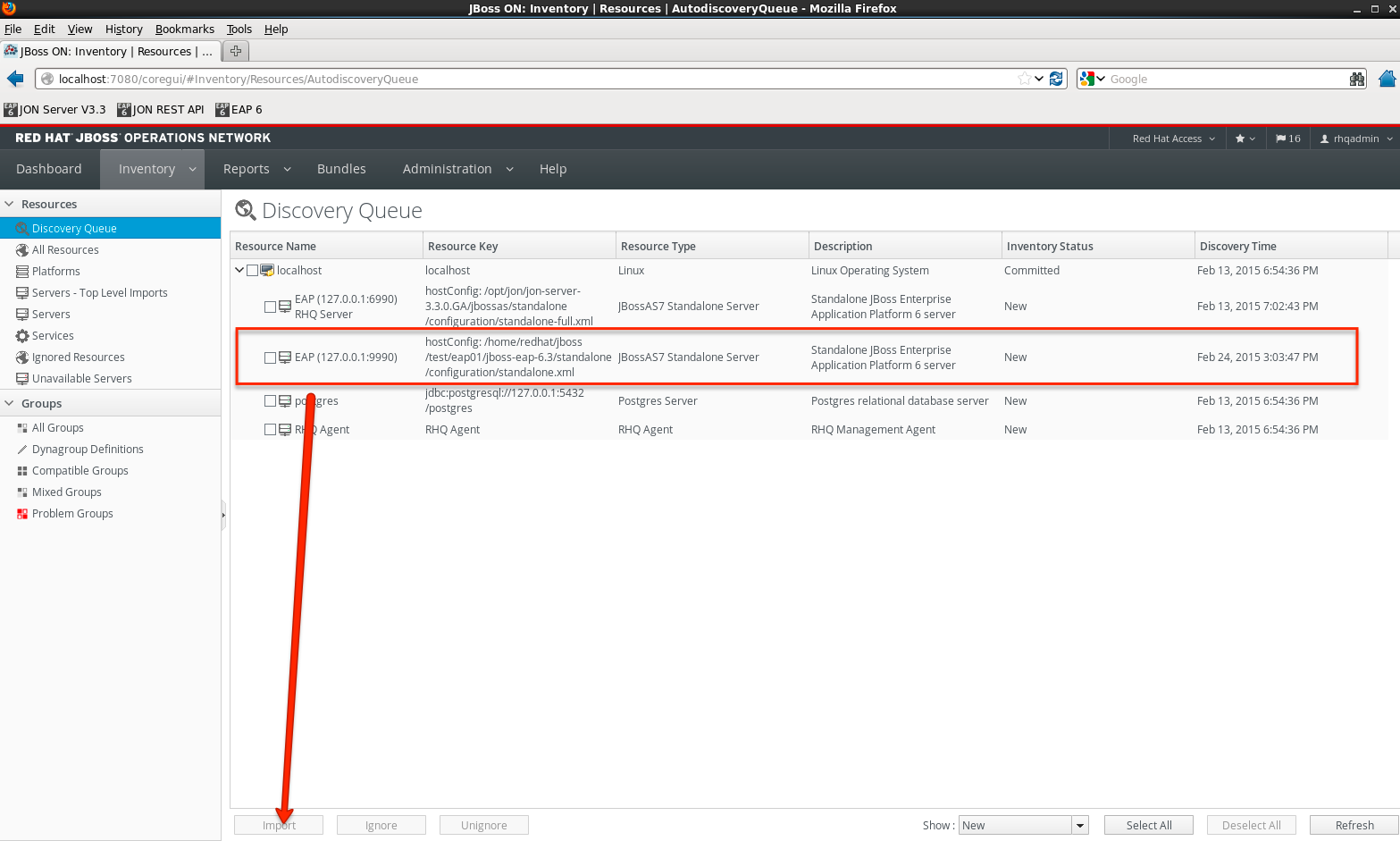1400x841 pixels.
Task: Collapse the localhost tree row
Action: pos(239,271)
